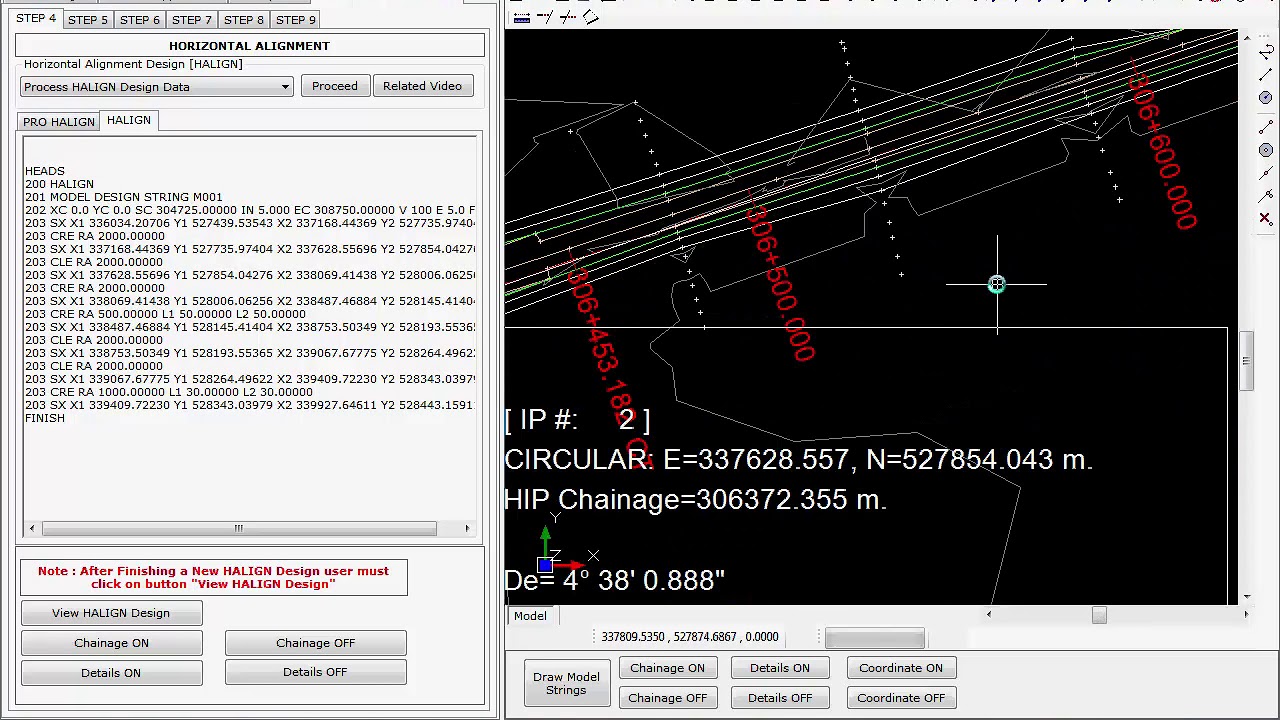Select the polyline drawing tool icon
This screenshot has height=720, width=1280.
[x=1266, y=53]
